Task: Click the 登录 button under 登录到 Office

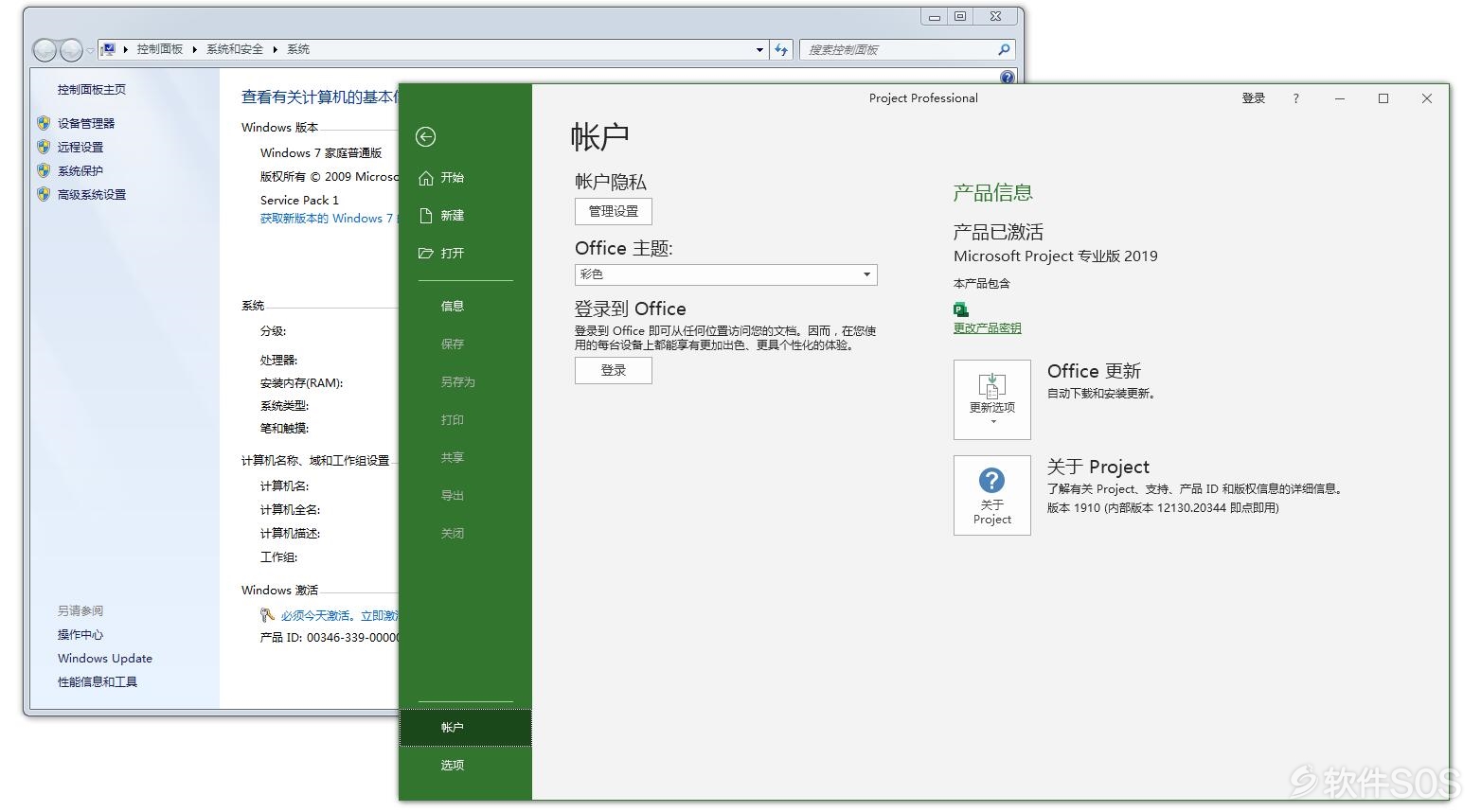Action: tap(614, 370)
